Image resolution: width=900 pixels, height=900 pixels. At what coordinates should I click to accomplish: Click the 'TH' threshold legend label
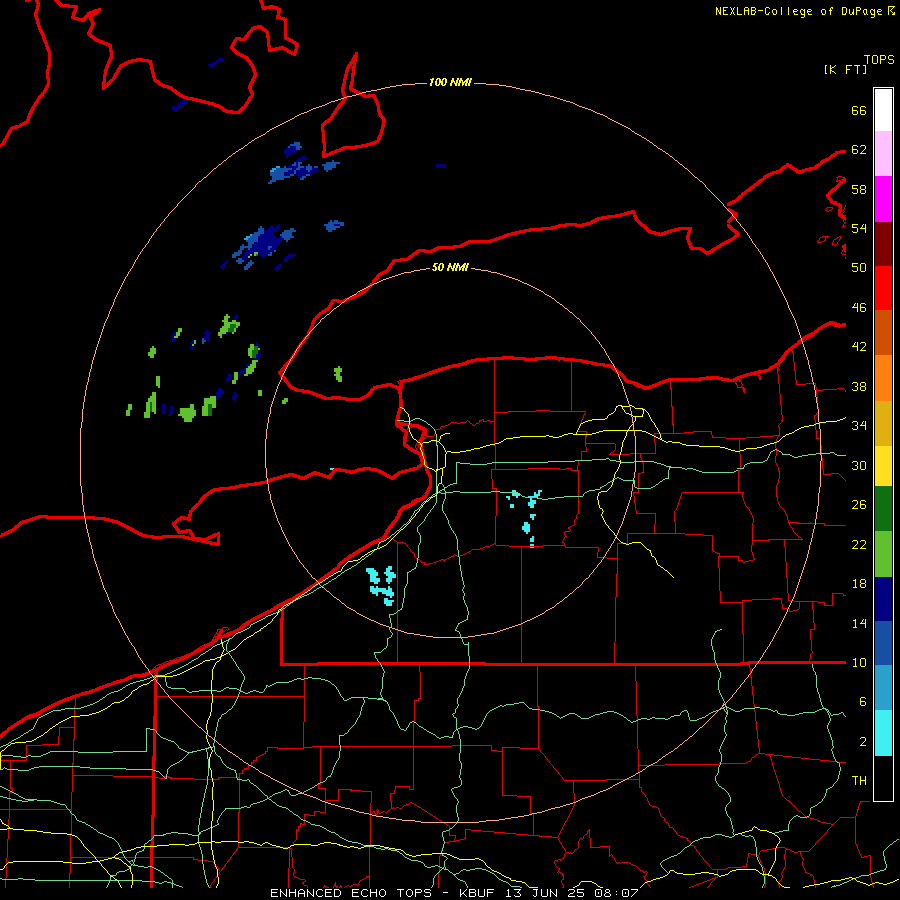(x=859, y=781)
